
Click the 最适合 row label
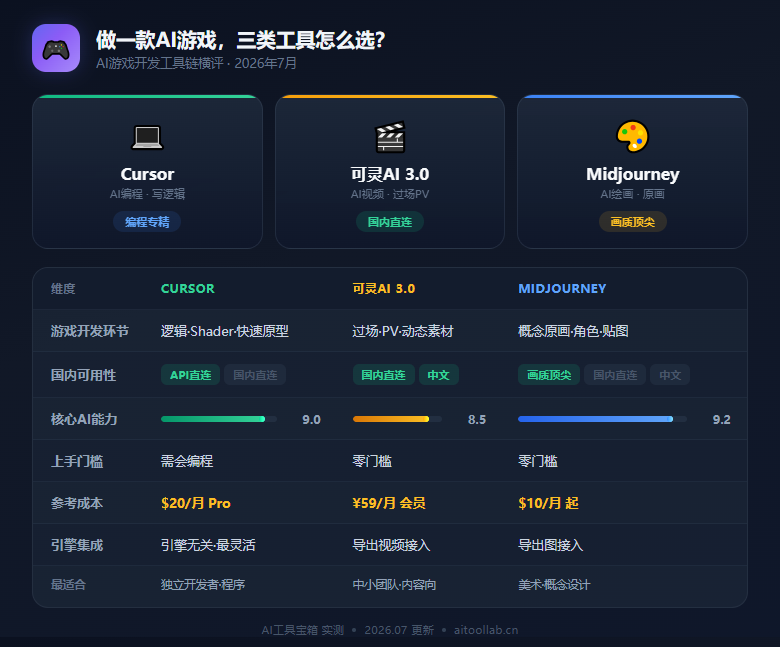tap(68, 584)
